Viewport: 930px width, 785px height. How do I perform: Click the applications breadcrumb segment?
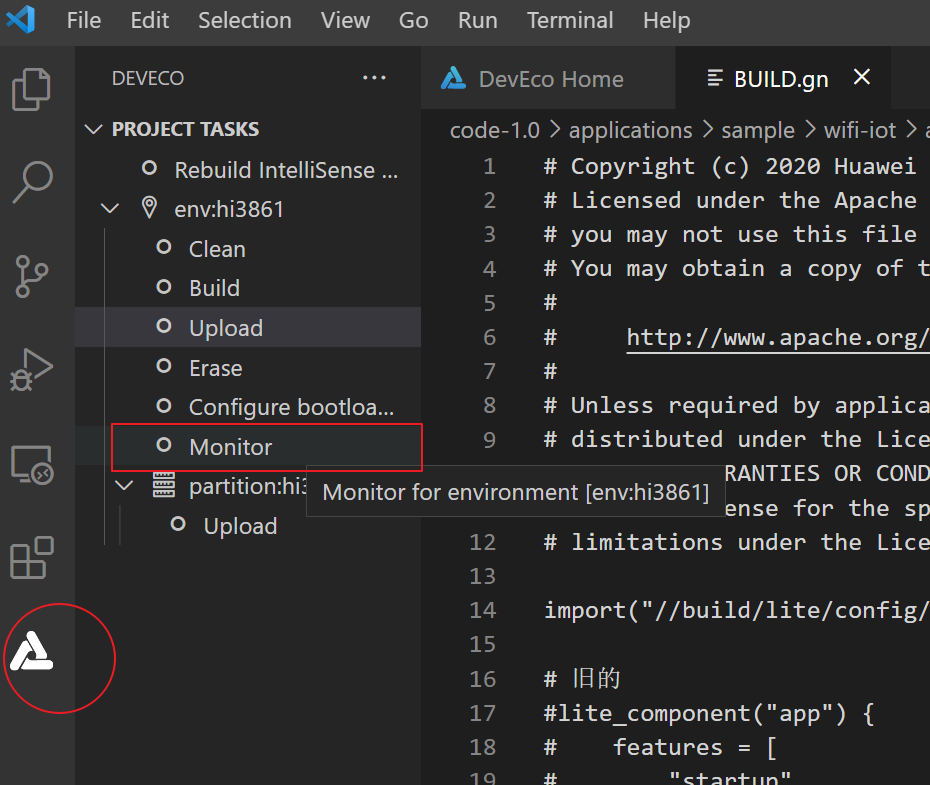630,130
